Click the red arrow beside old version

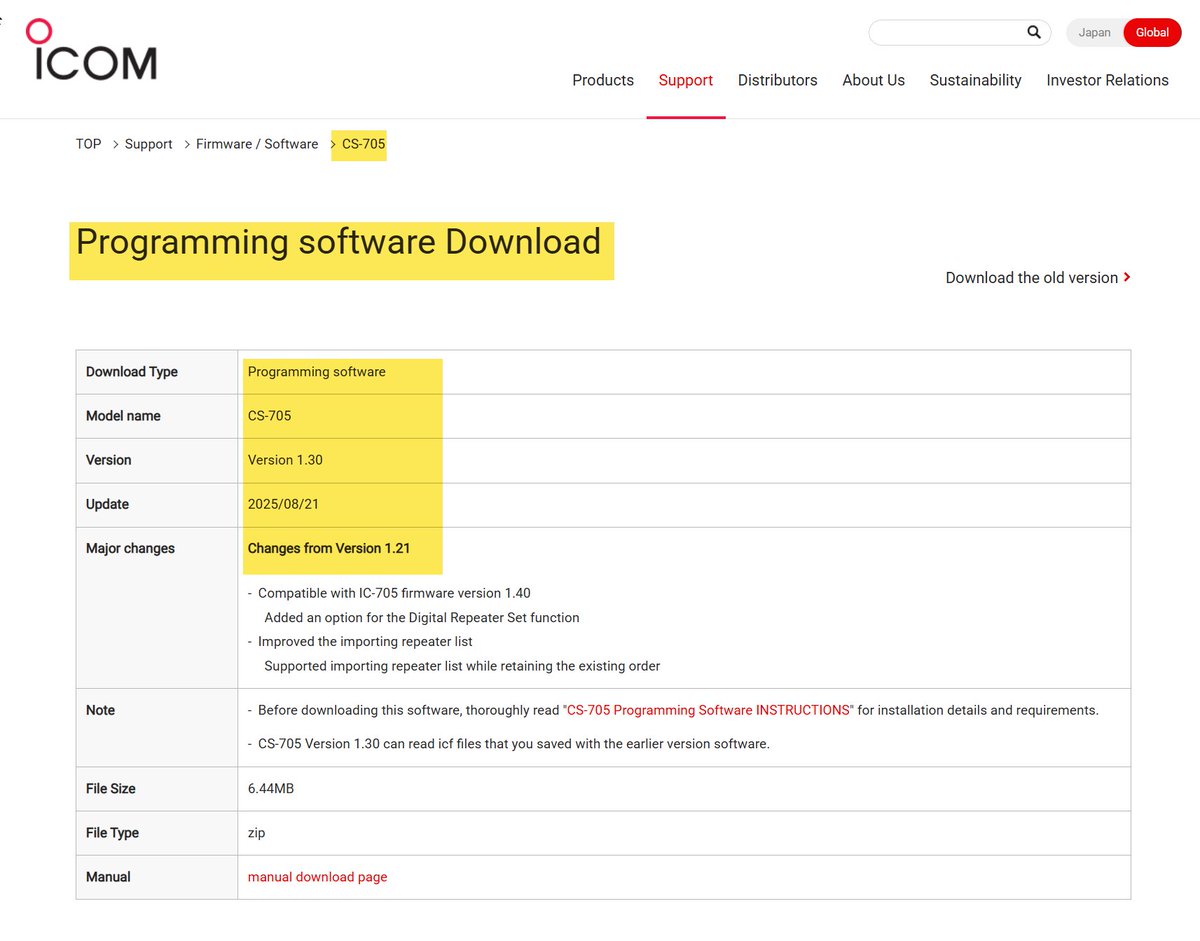[1127, 277]
